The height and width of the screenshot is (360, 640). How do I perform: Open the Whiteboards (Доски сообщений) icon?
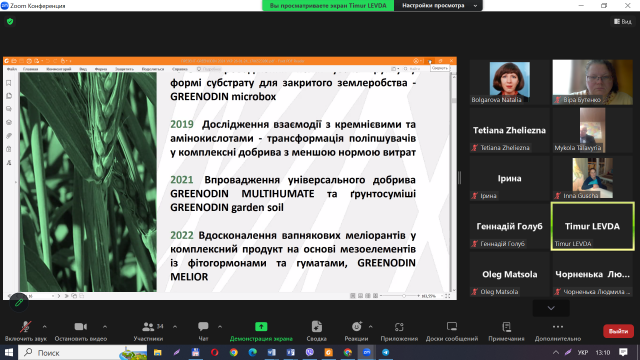(x=451, y=327)
